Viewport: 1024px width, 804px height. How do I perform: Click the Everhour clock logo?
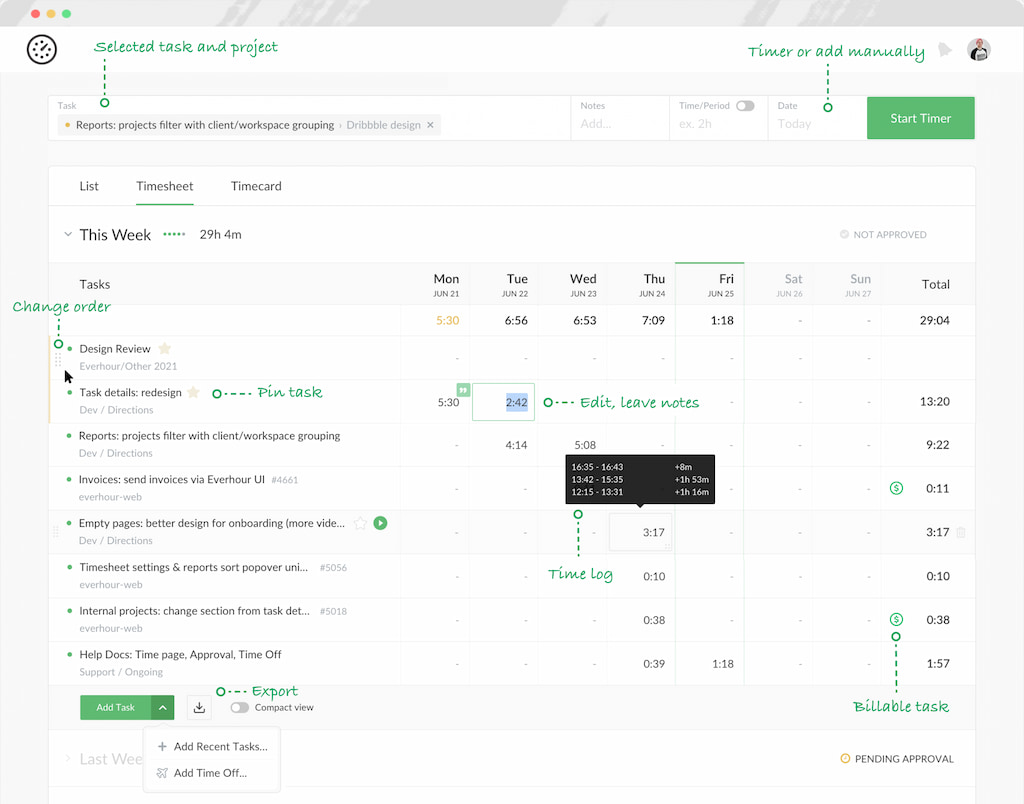(x=41, y=50)
